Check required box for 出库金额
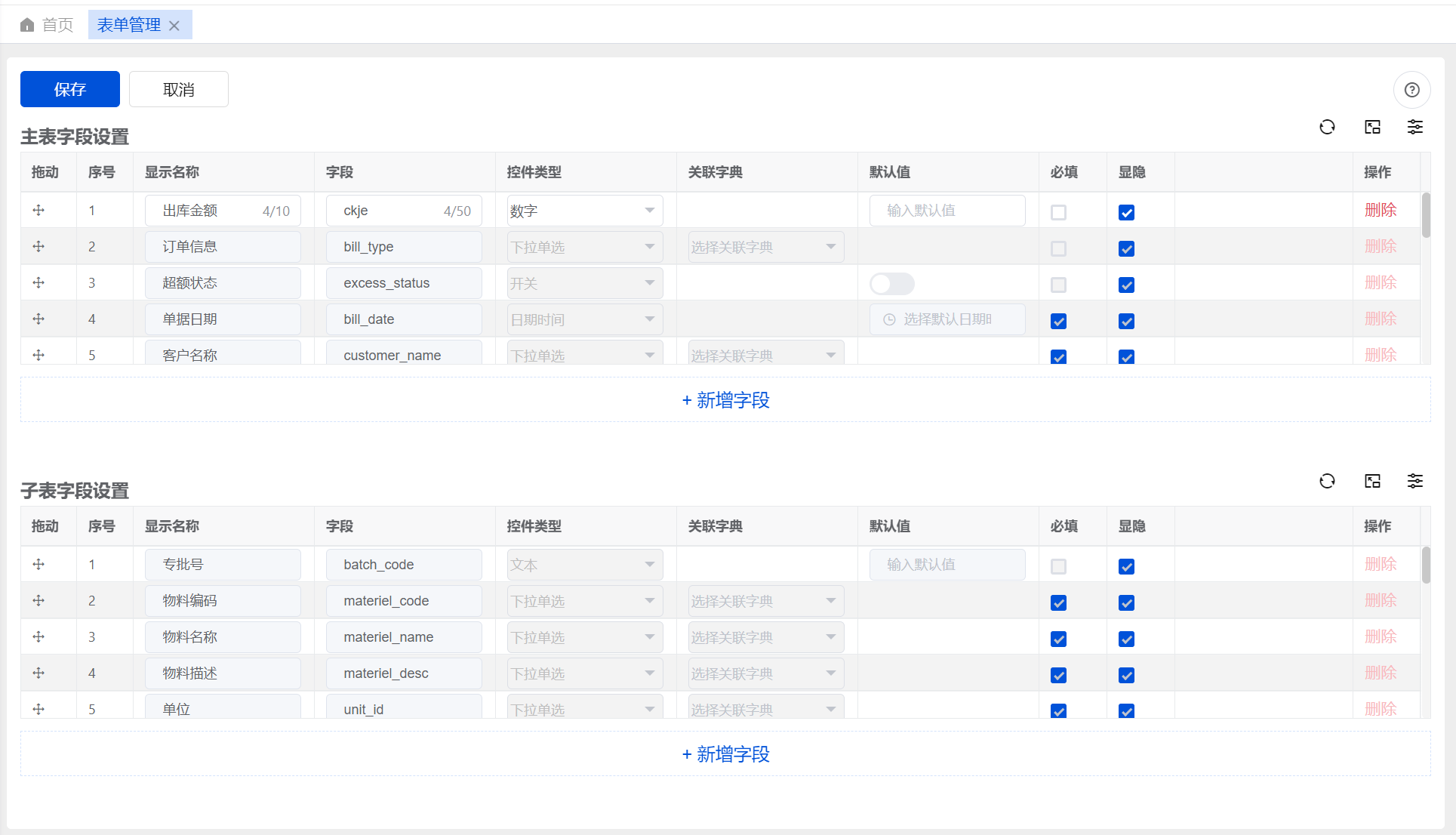 point(1058,212)
